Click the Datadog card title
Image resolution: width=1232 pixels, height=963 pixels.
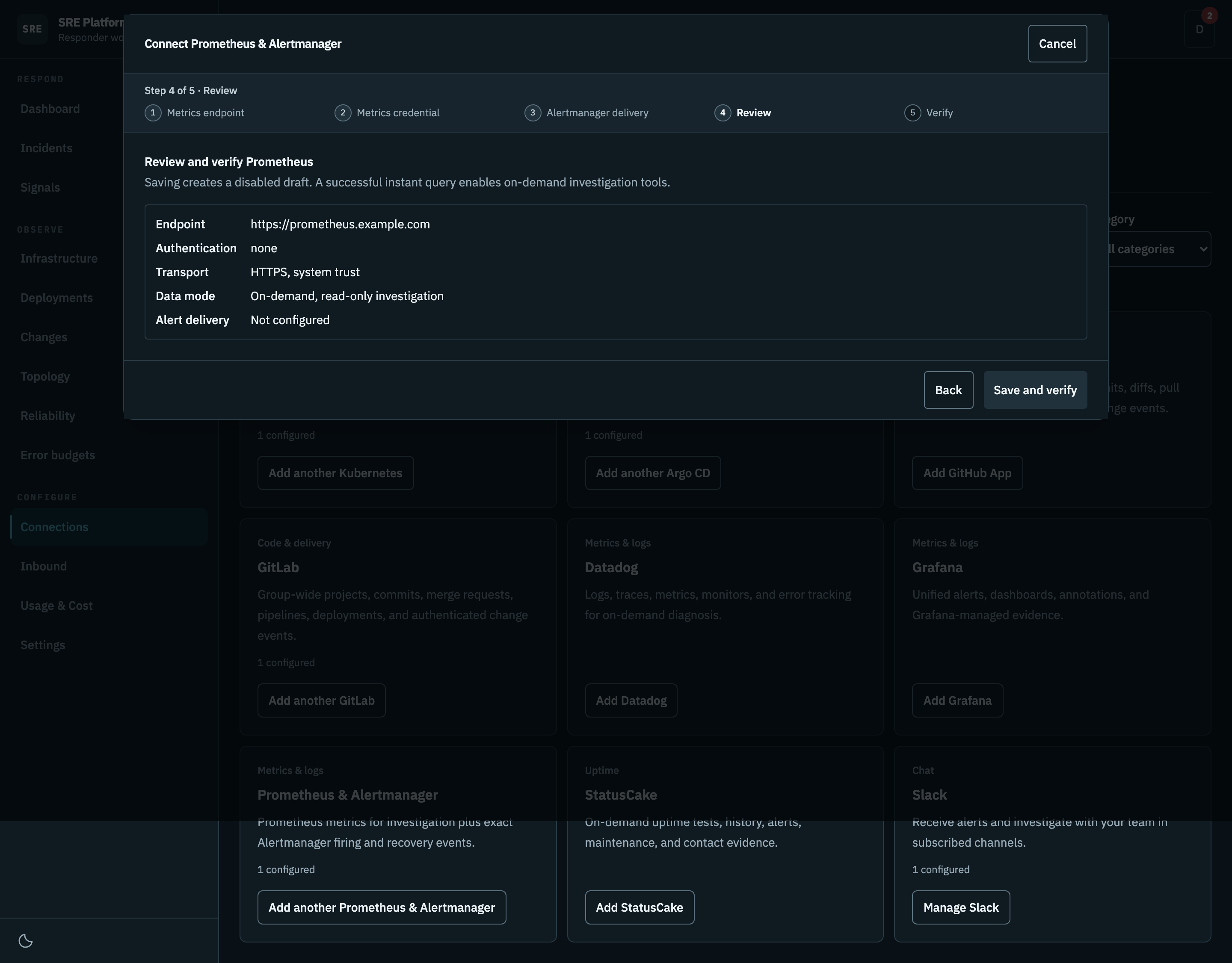(x=611, y=567)
